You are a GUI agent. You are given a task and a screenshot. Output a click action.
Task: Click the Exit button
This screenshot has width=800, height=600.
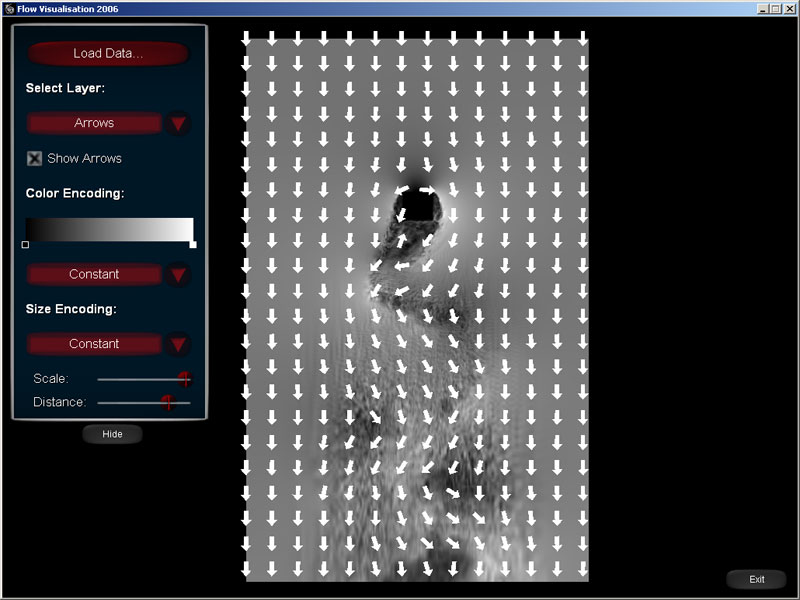click(x=757, y=580)
